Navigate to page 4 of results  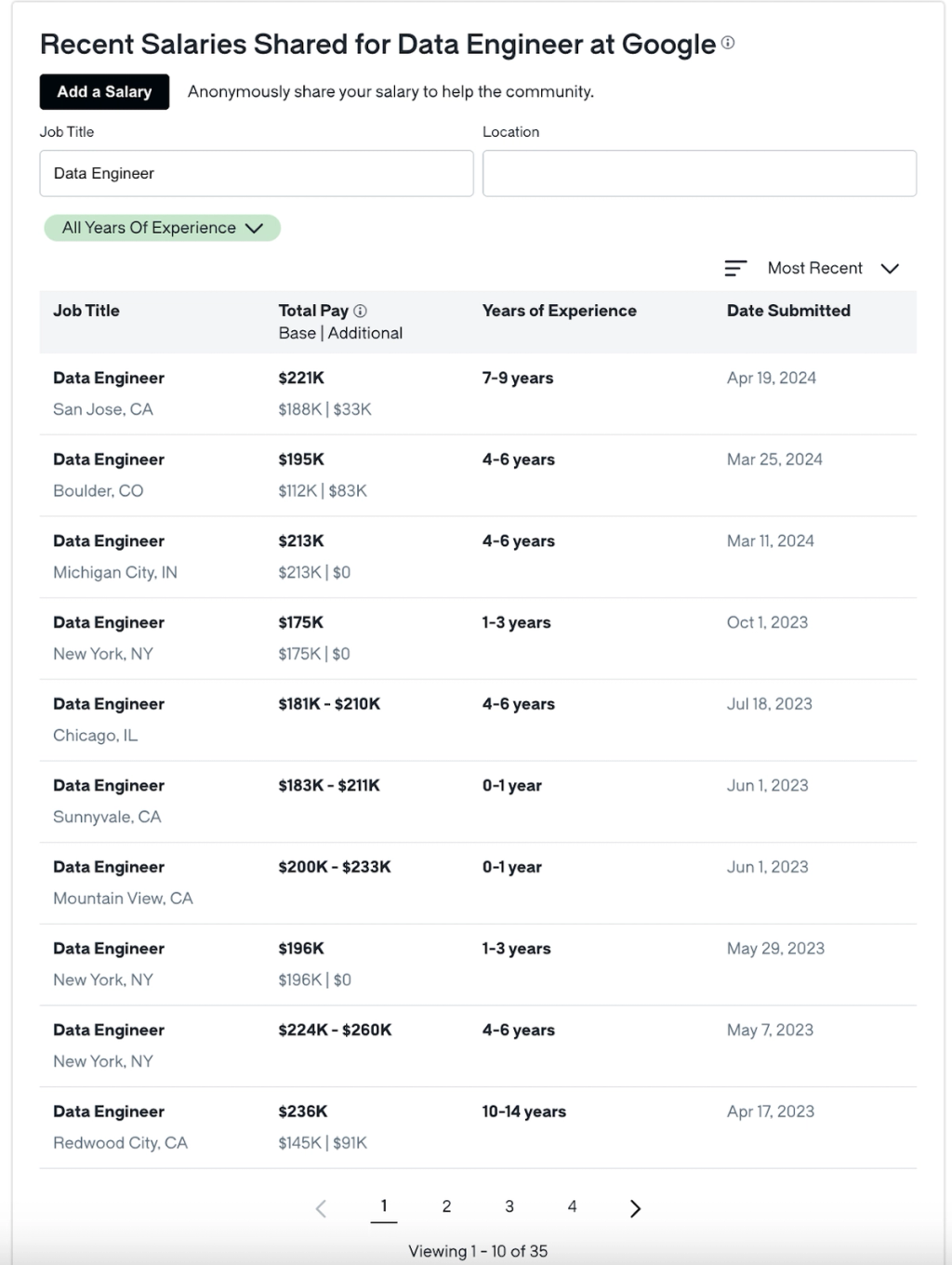tap(572, 1206)
